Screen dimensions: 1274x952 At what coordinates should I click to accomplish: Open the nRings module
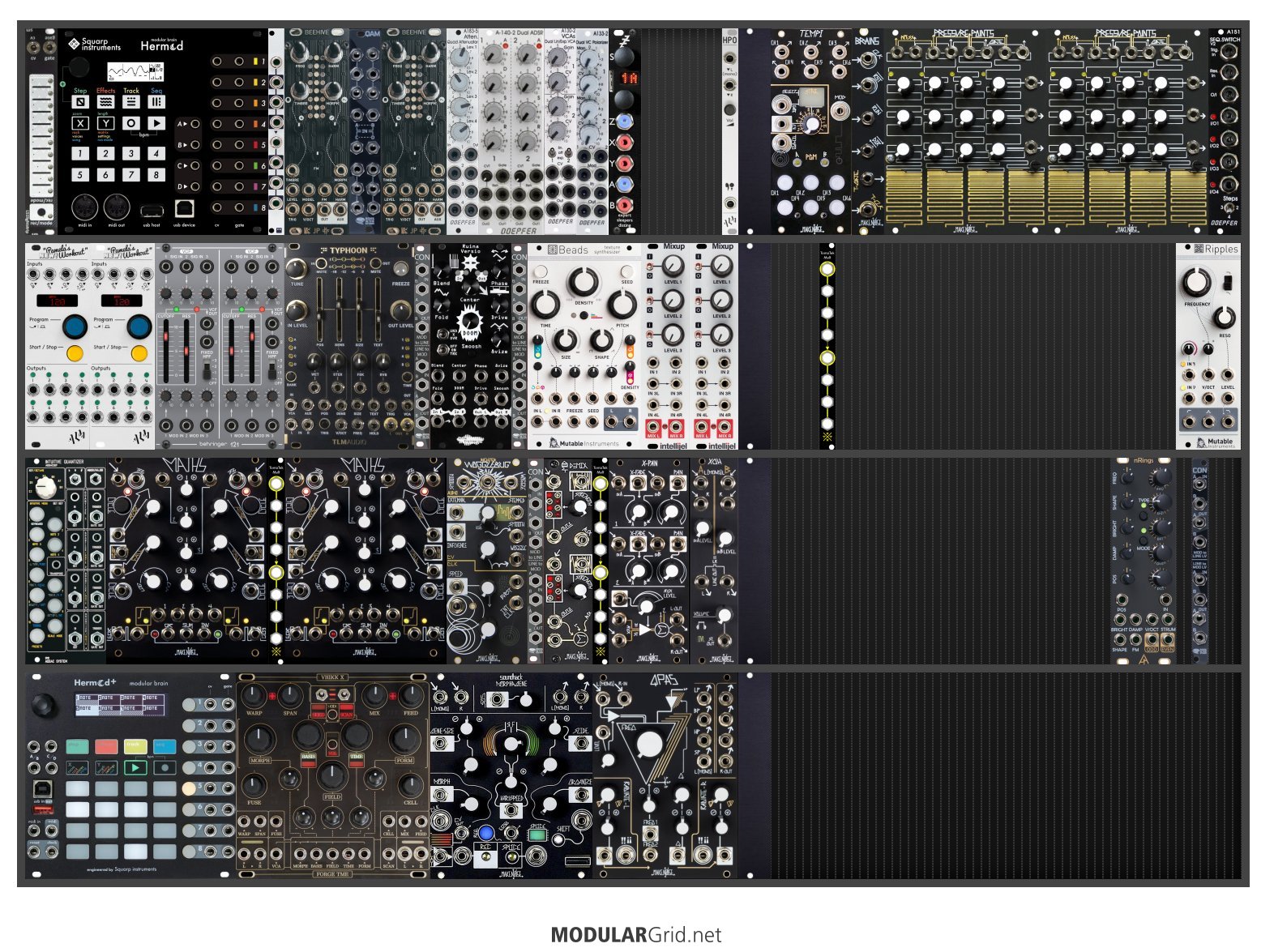pyautogui.click(x=1144, y=561)
